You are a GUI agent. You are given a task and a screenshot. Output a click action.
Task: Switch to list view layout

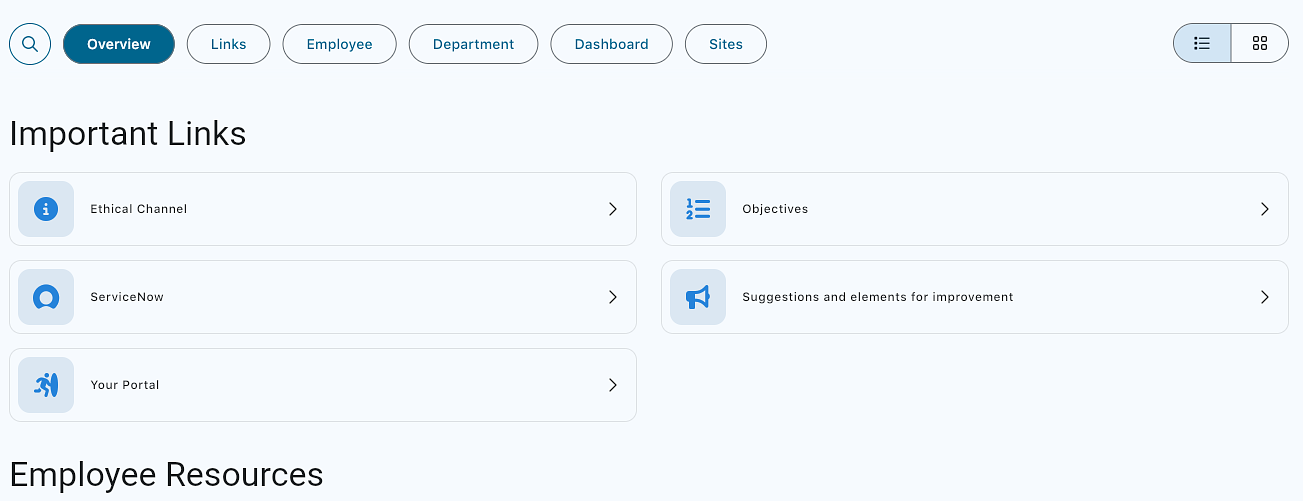[1202, 44]
